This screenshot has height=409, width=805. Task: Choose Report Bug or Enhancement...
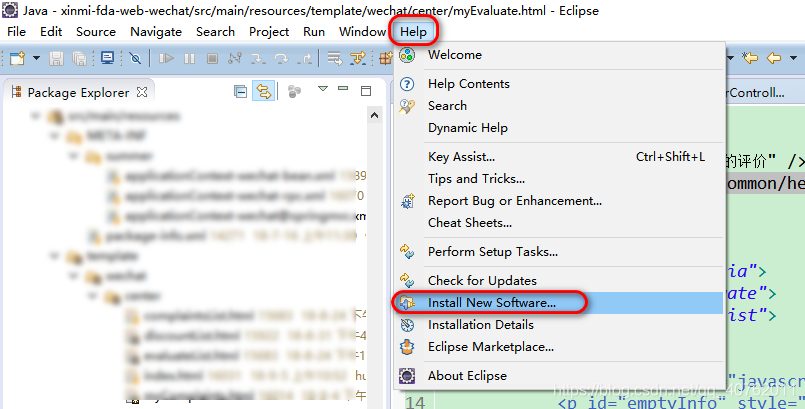tap(559, 201)
